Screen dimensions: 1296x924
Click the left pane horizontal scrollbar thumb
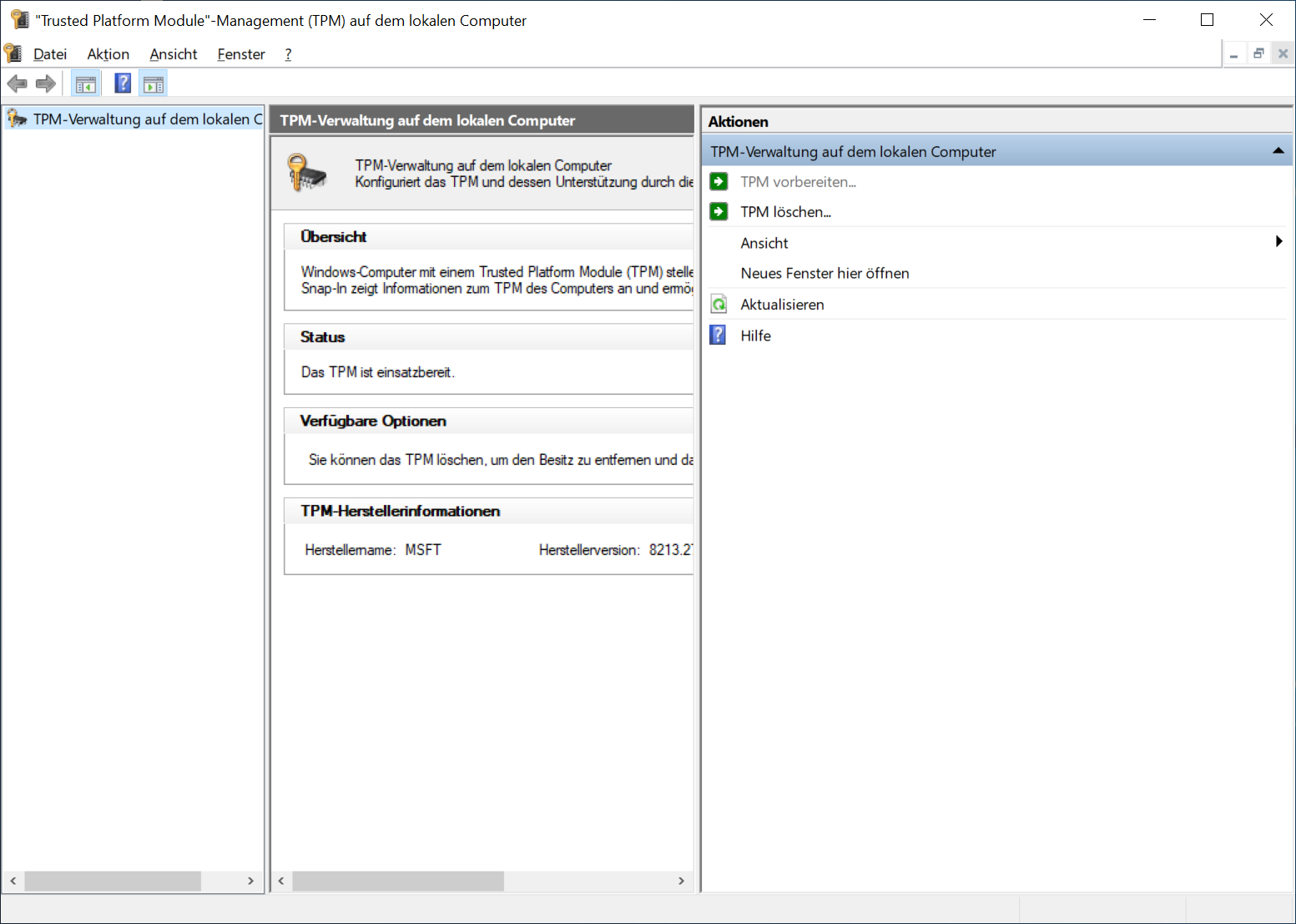pyautogui.click(x=113, y=881)
